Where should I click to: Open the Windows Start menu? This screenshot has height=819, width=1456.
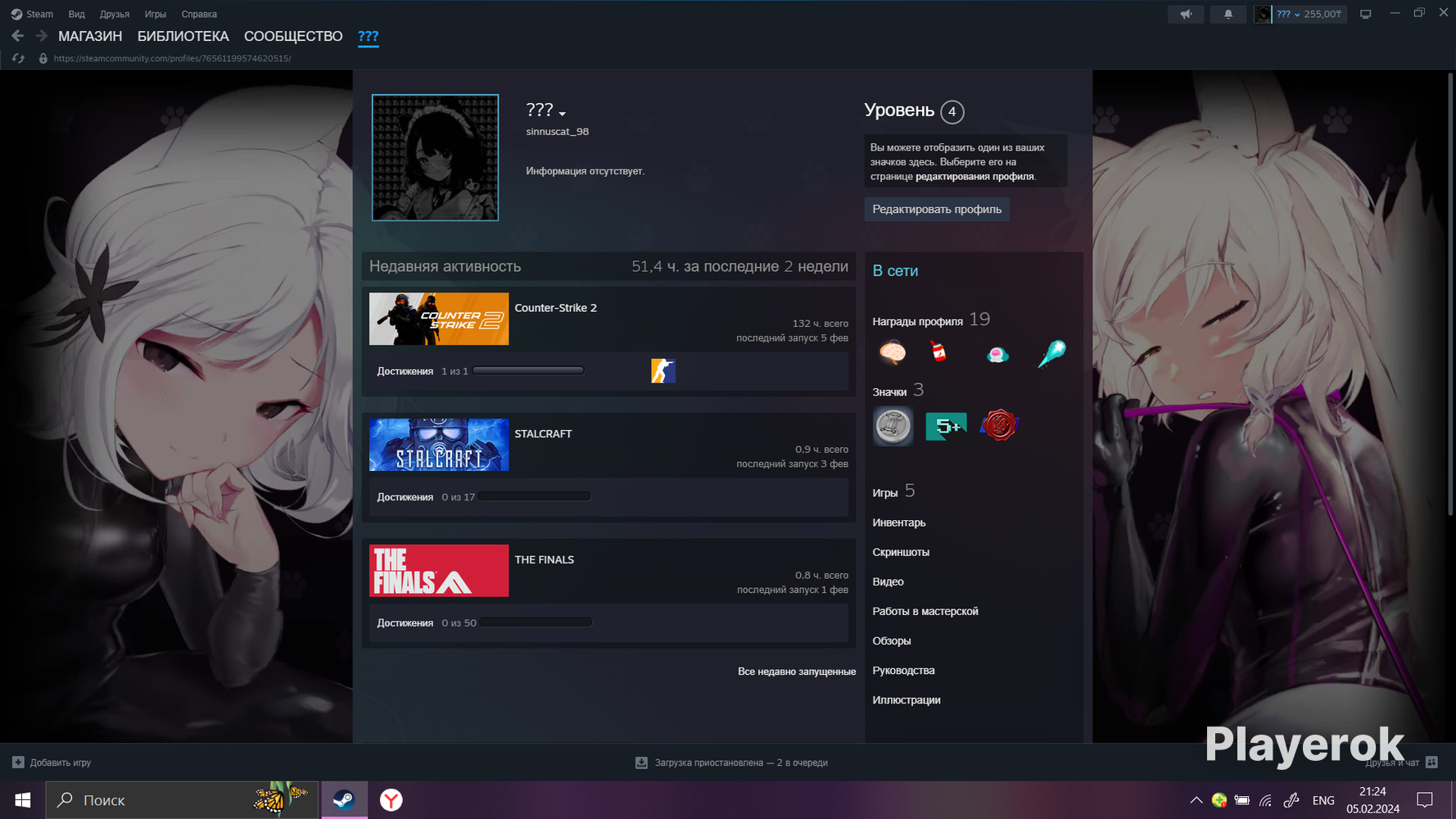22,800
